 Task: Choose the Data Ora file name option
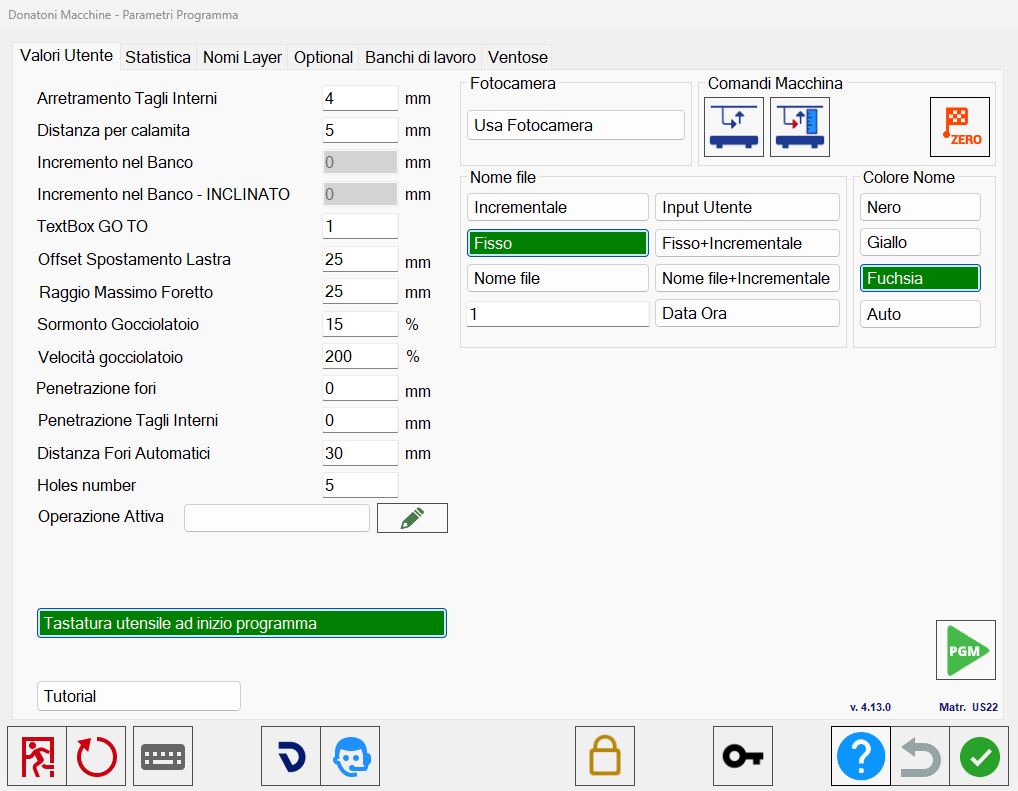click(x=747, y=313)
